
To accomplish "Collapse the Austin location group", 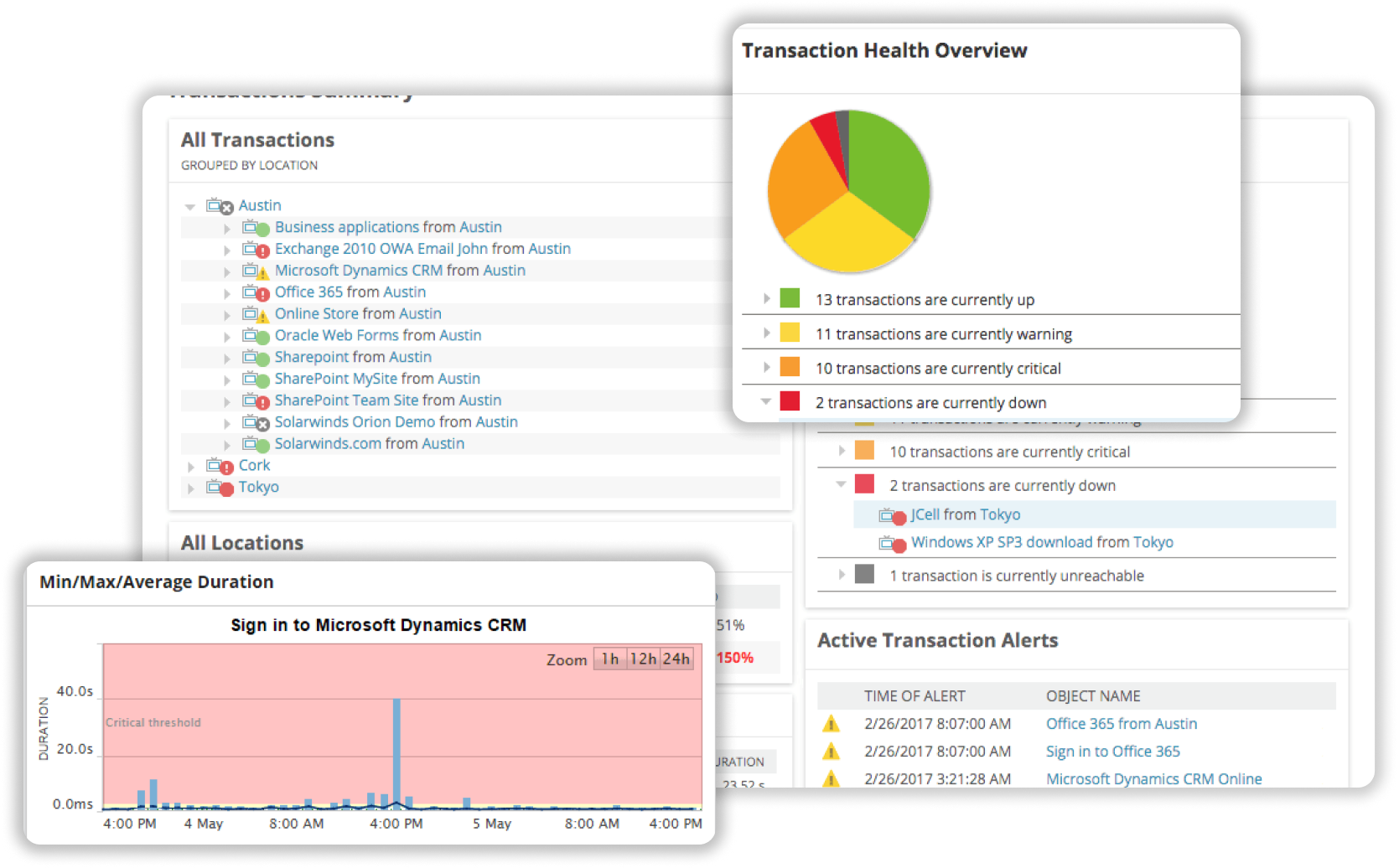I will click(x=190, y=206).
